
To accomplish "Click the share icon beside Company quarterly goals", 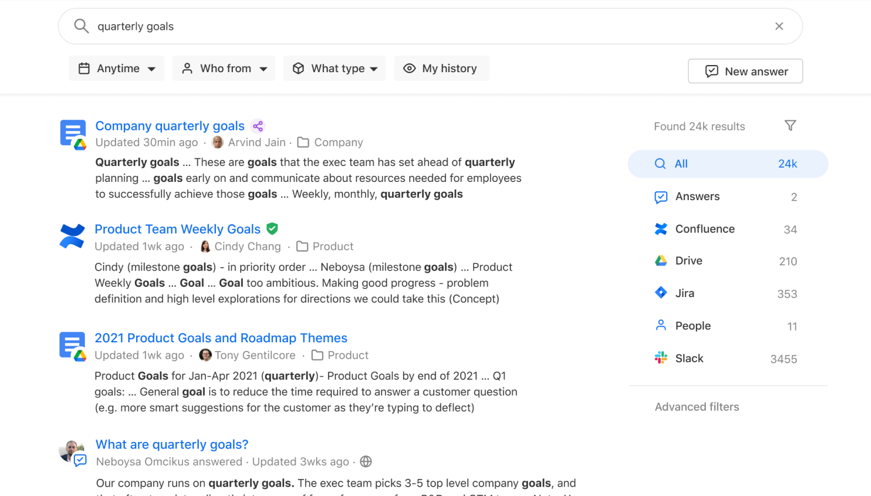I will [x=258, y=126].
